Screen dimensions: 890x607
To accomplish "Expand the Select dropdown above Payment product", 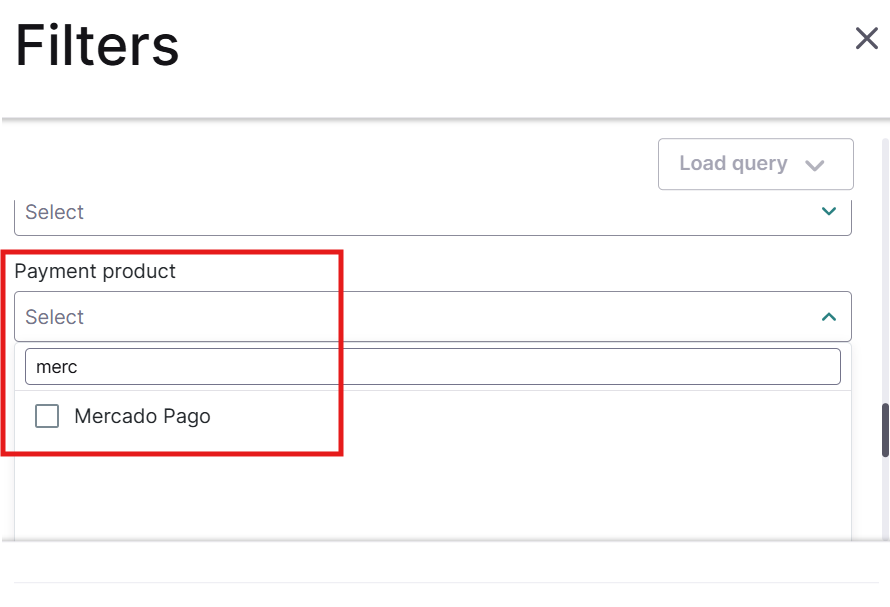I will [x=432, y=212].
